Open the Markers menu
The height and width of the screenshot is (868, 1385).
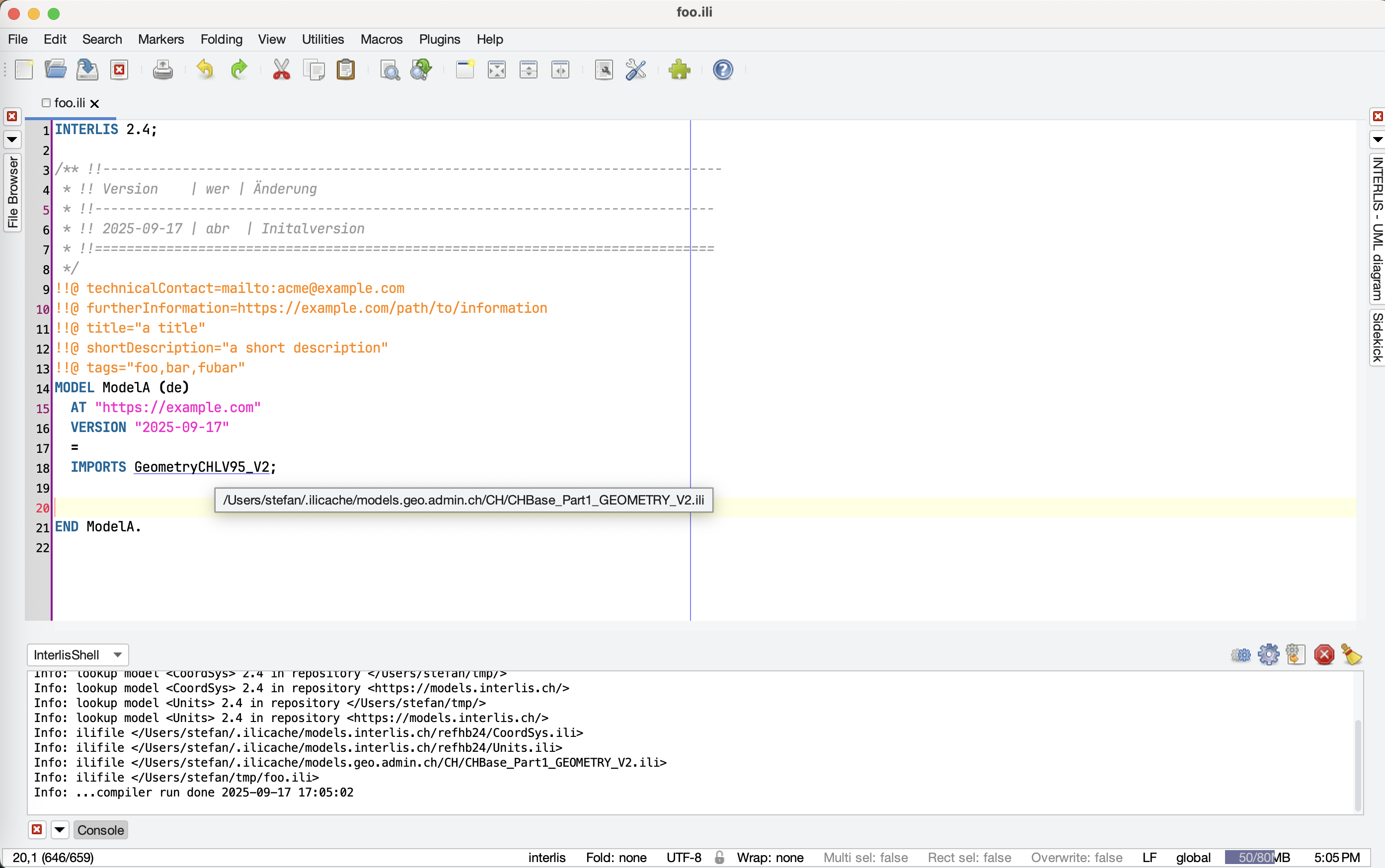(x=161, y=39)
